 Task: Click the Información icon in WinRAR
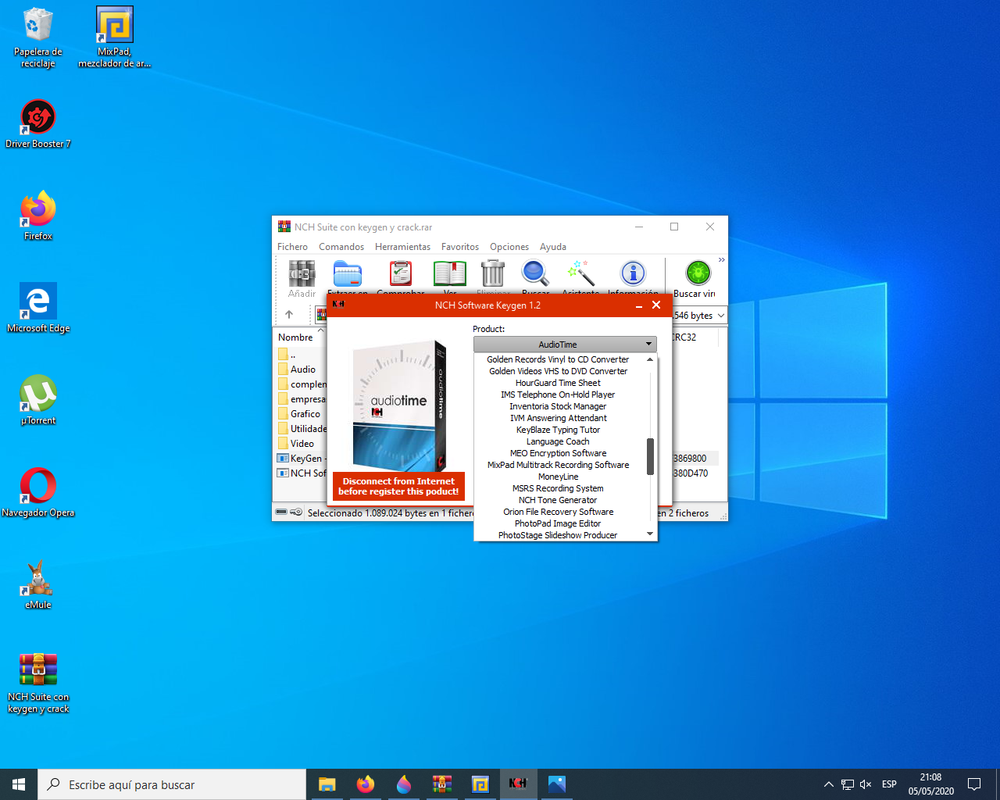click(x=633, y=274)
